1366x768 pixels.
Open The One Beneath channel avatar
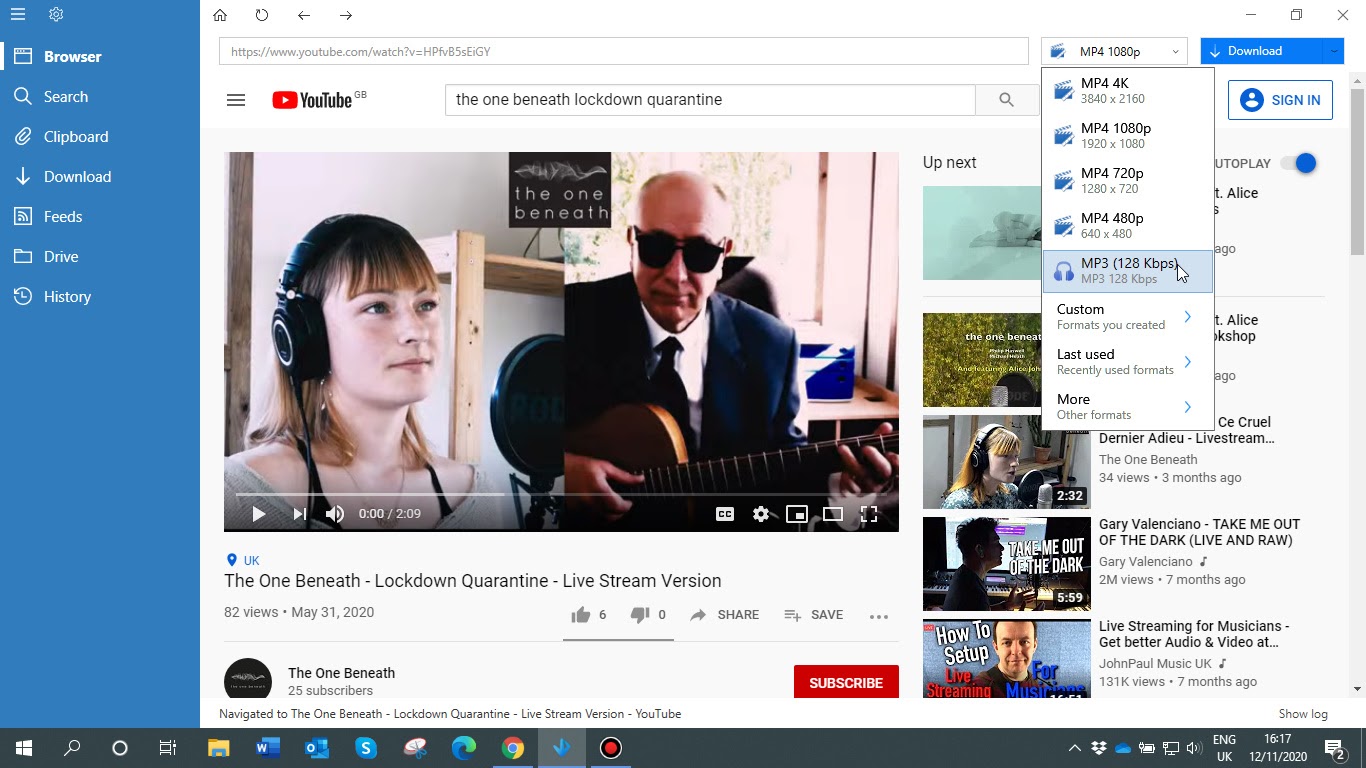pyautogui.click(x=248, y=681)
